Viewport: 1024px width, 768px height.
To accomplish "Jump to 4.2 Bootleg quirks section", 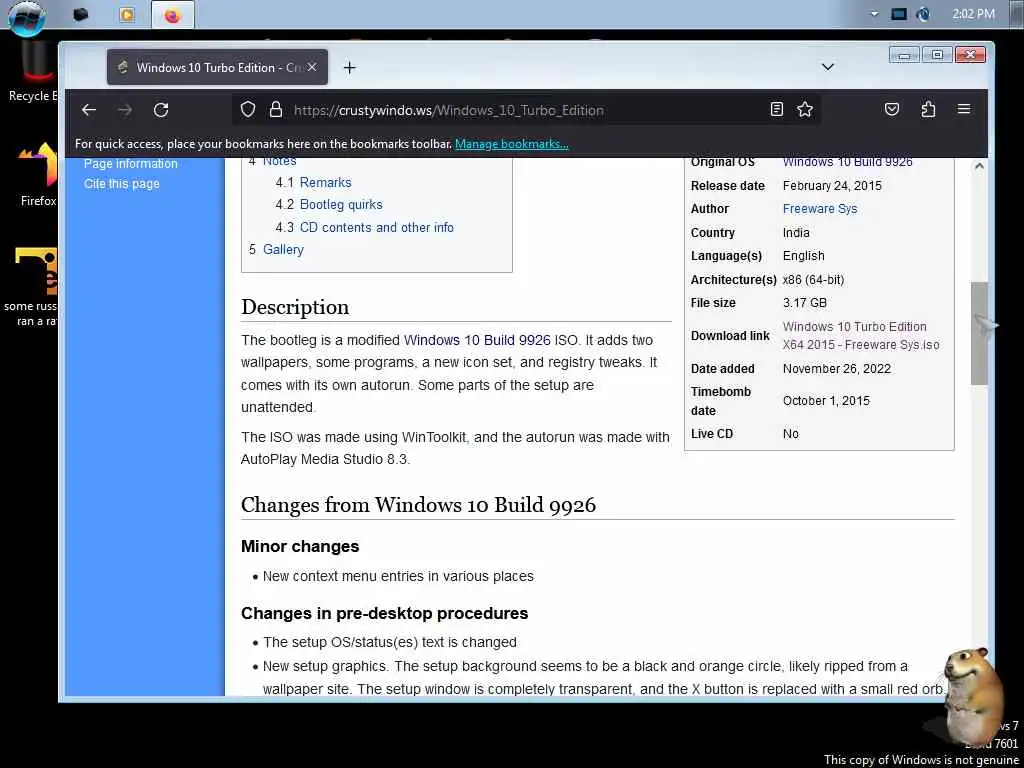I will tap(329, 204).
